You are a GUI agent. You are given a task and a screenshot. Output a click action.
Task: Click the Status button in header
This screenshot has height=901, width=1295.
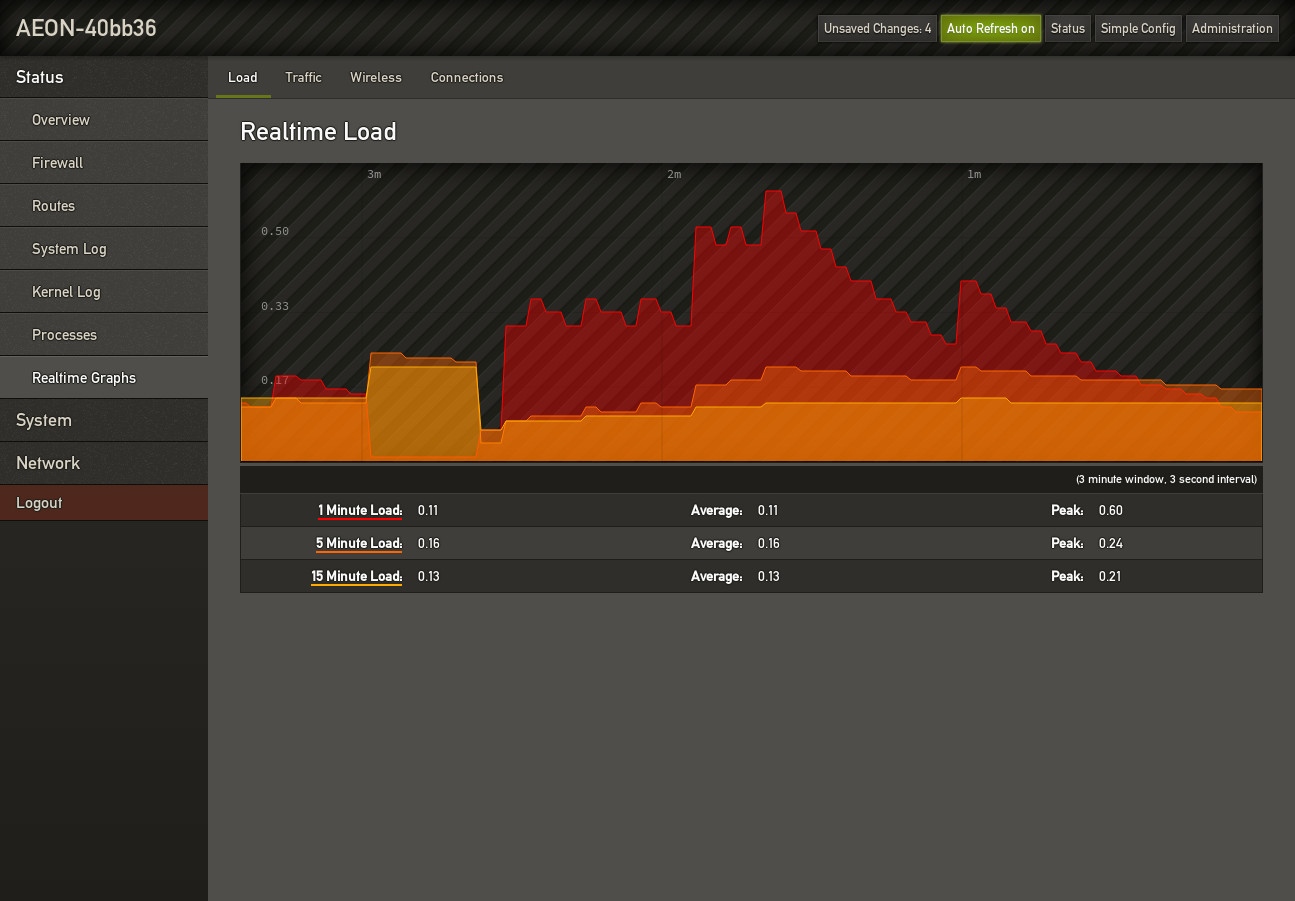(1067, 28)
